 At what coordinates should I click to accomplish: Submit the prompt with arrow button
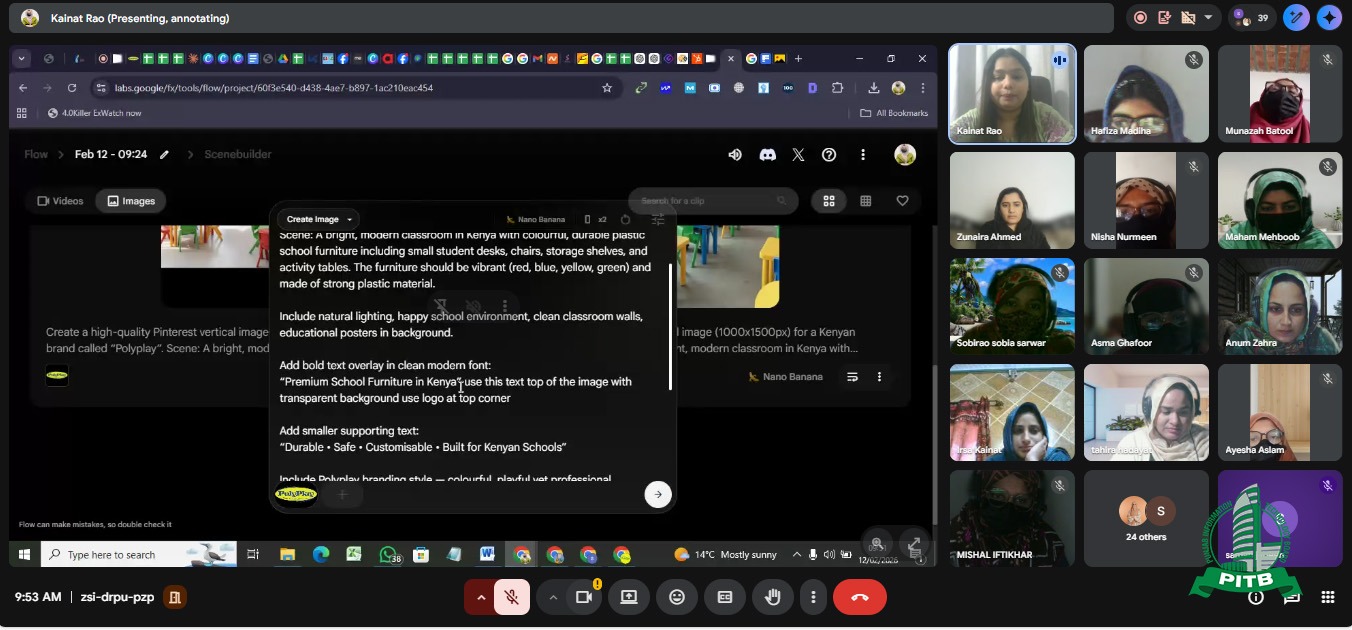point(657,494)
